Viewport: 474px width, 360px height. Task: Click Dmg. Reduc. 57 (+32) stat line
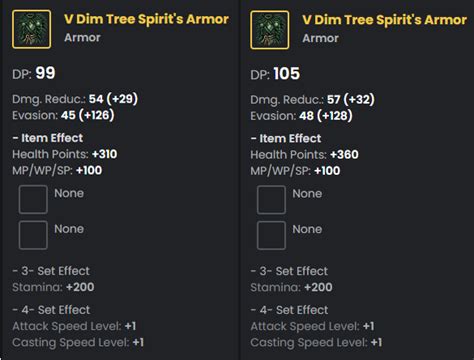313,99
